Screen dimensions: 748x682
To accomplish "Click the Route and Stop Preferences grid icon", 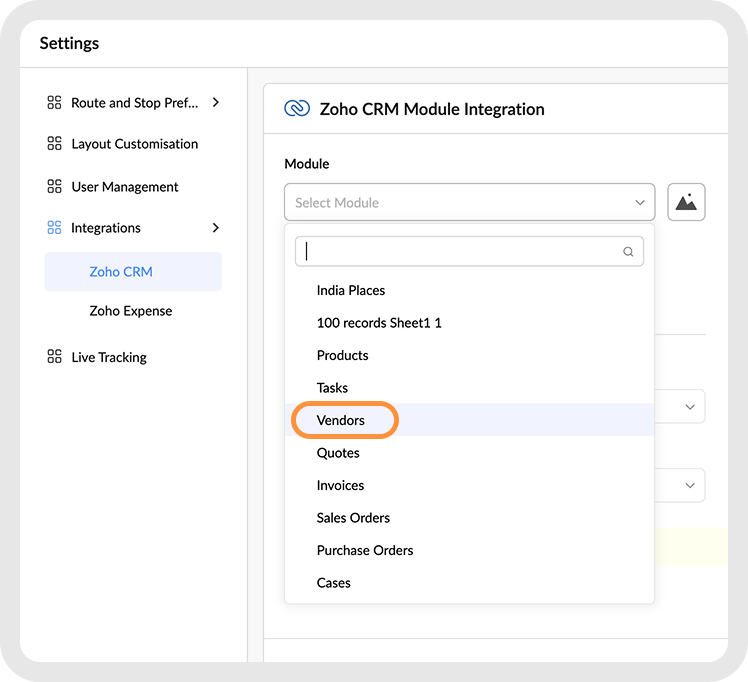I will tap(55, 102).
